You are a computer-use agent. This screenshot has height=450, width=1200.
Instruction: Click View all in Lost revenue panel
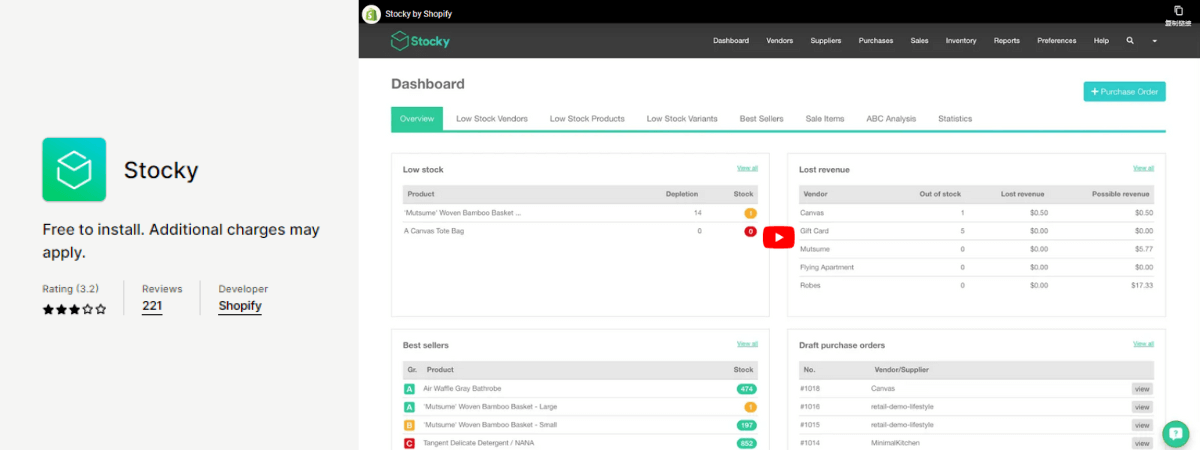(x=1143, y=168)
